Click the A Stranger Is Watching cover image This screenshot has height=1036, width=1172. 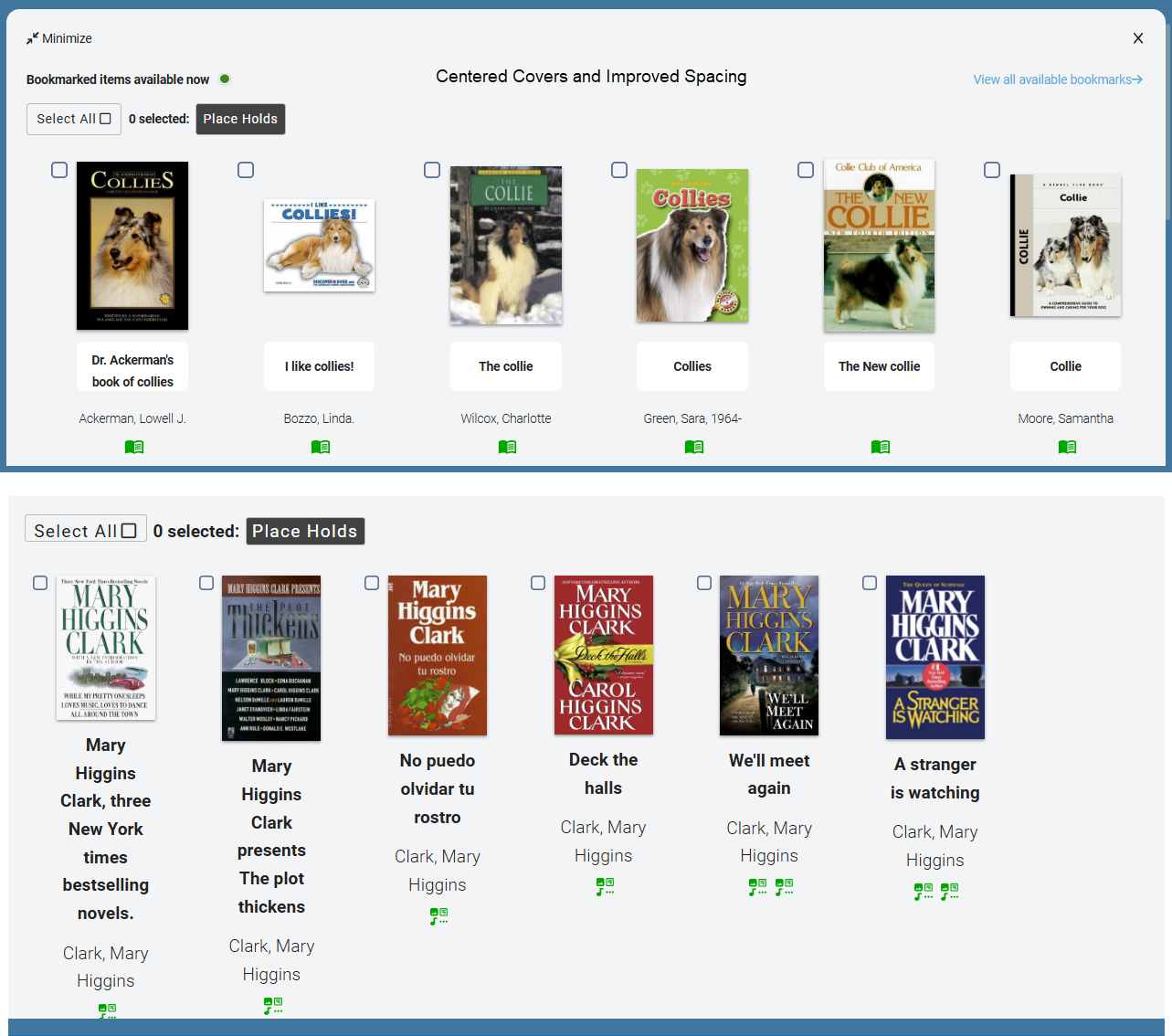click(935, 657)
